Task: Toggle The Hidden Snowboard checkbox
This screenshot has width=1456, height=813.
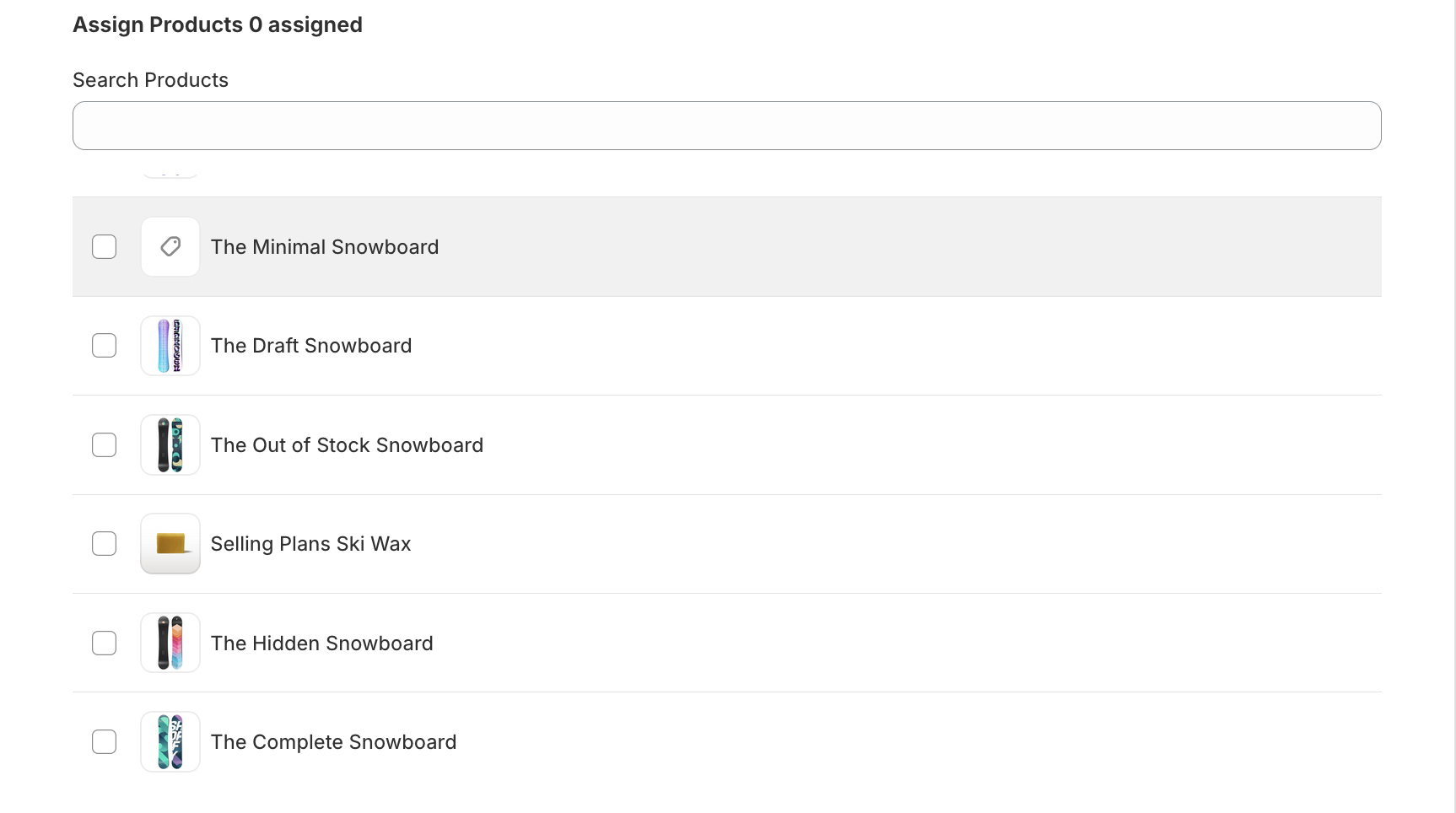Action: 105,643
